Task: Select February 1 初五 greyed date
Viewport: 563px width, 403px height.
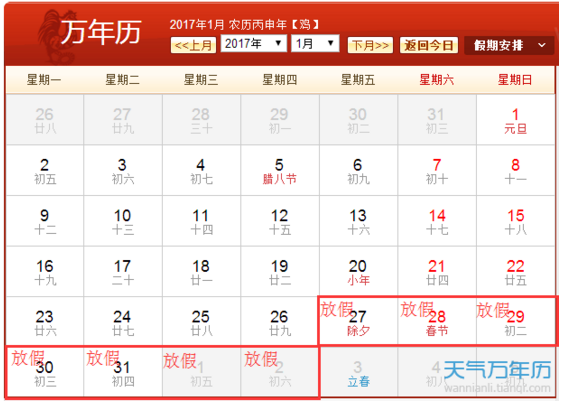Action: pyautogui.click(x=201, y=372)
